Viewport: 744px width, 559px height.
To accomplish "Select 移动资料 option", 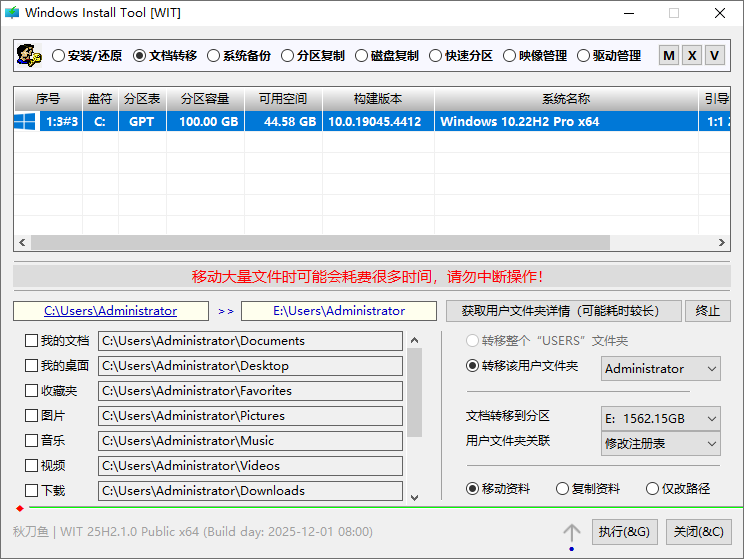I will pyautogui.click(x=498, y=488).
